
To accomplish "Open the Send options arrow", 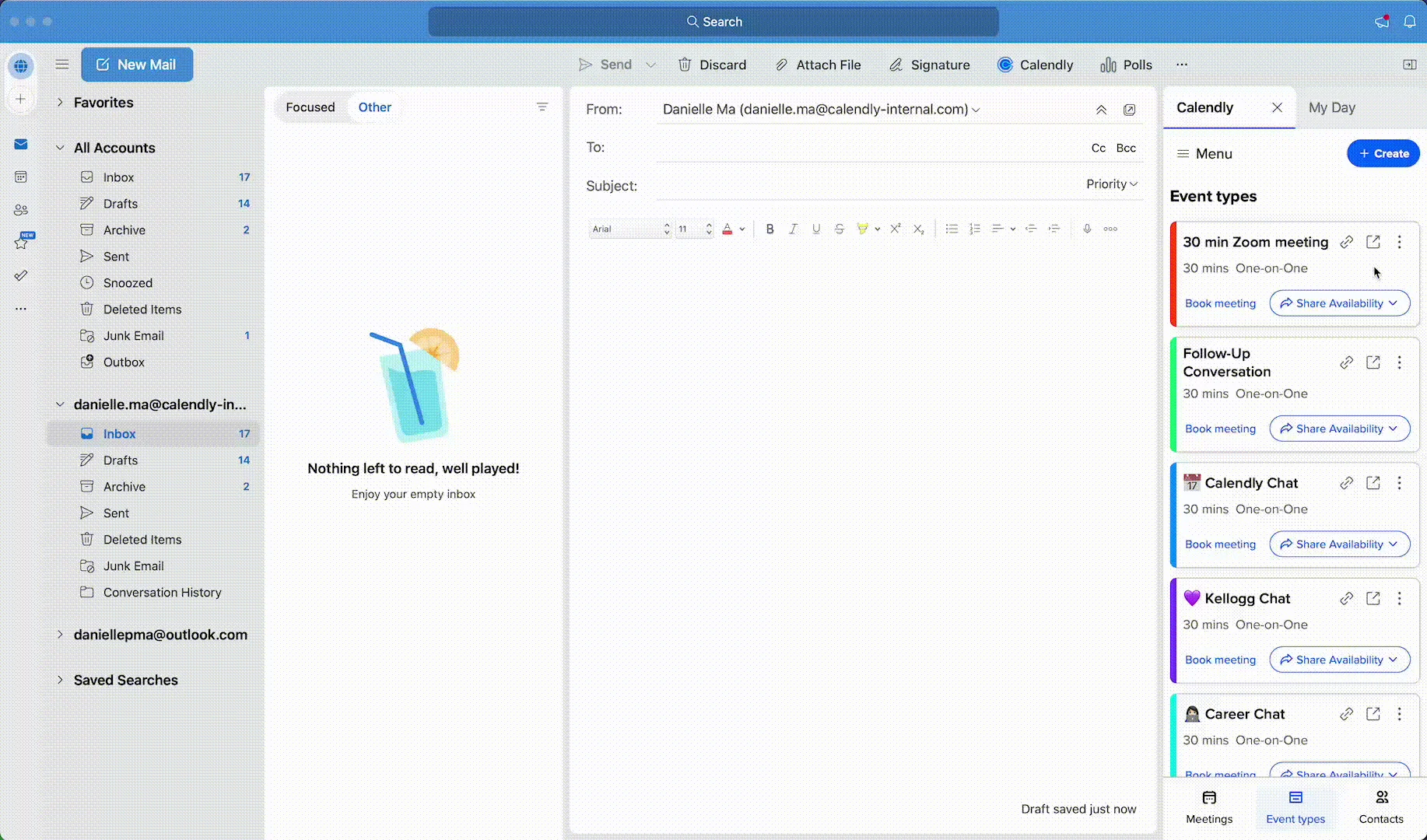I will [x=651, y=65].
